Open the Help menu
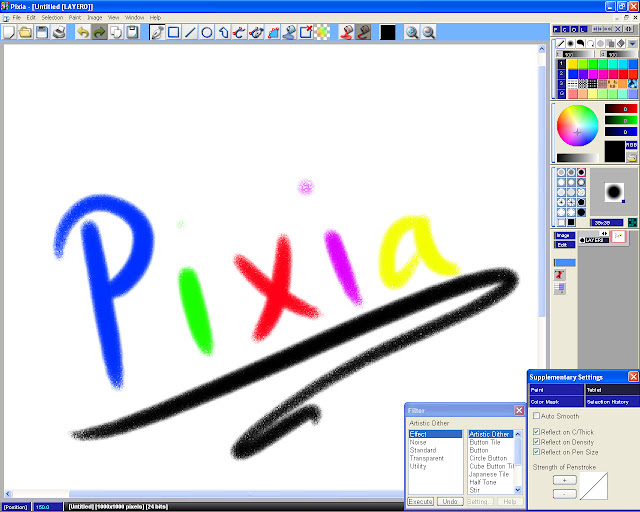 [155, 18]
